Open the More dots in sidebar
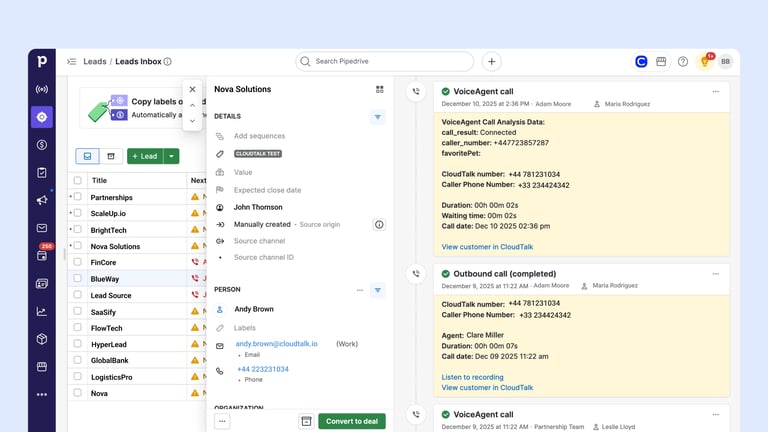This screenshot has width=768, height=432. [42, 394]
